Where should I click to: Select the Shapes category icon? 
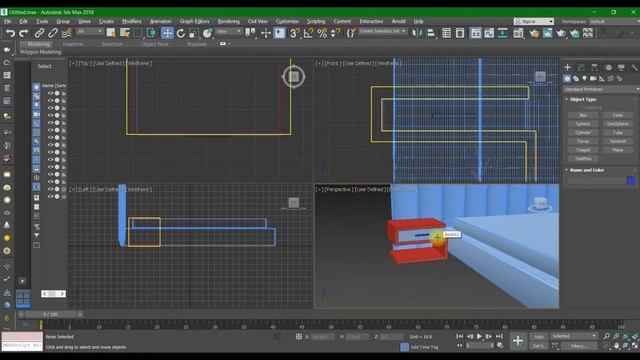[x=576, y=78]
